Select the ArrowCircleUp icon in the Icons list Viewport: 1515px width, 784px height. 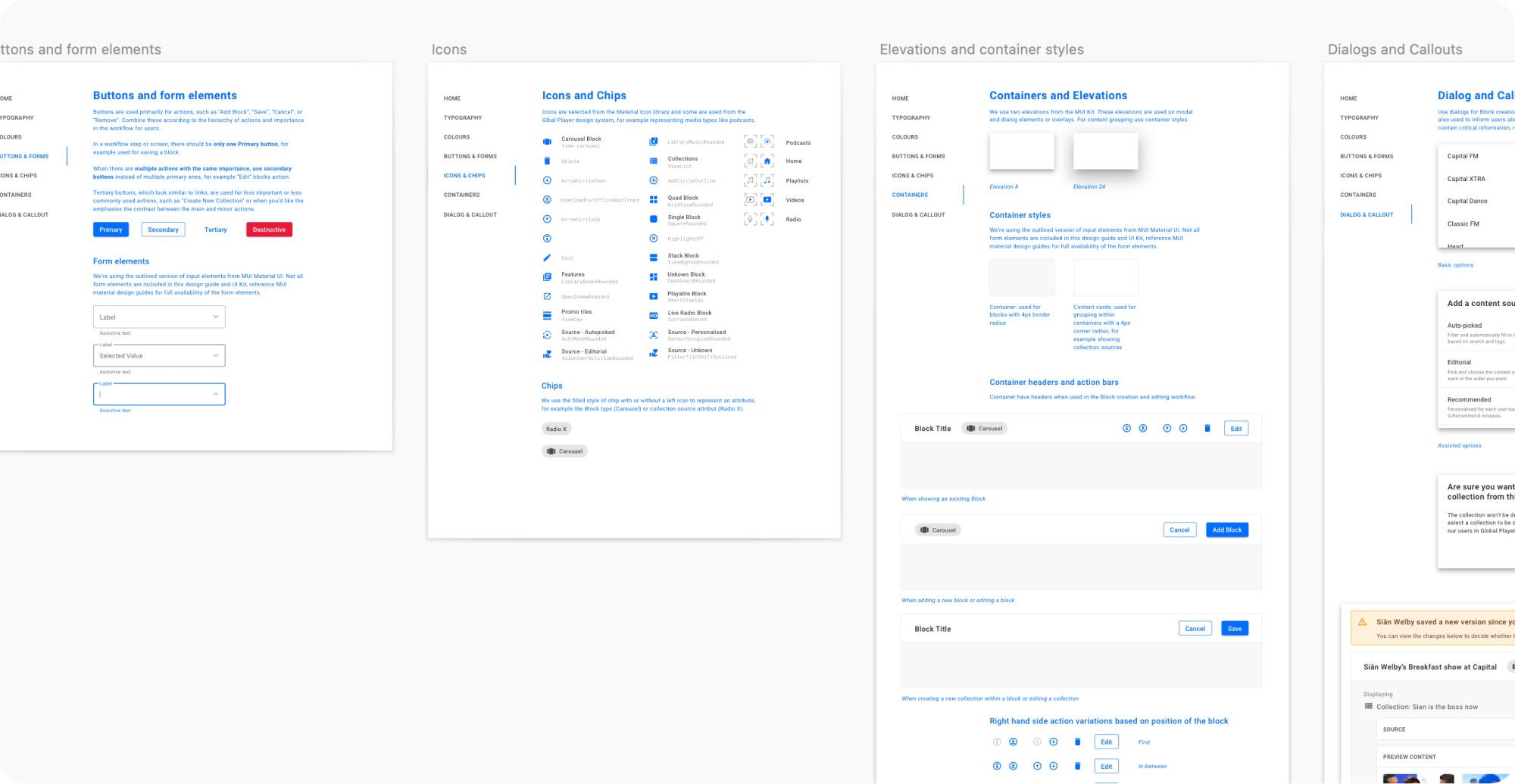547,219
